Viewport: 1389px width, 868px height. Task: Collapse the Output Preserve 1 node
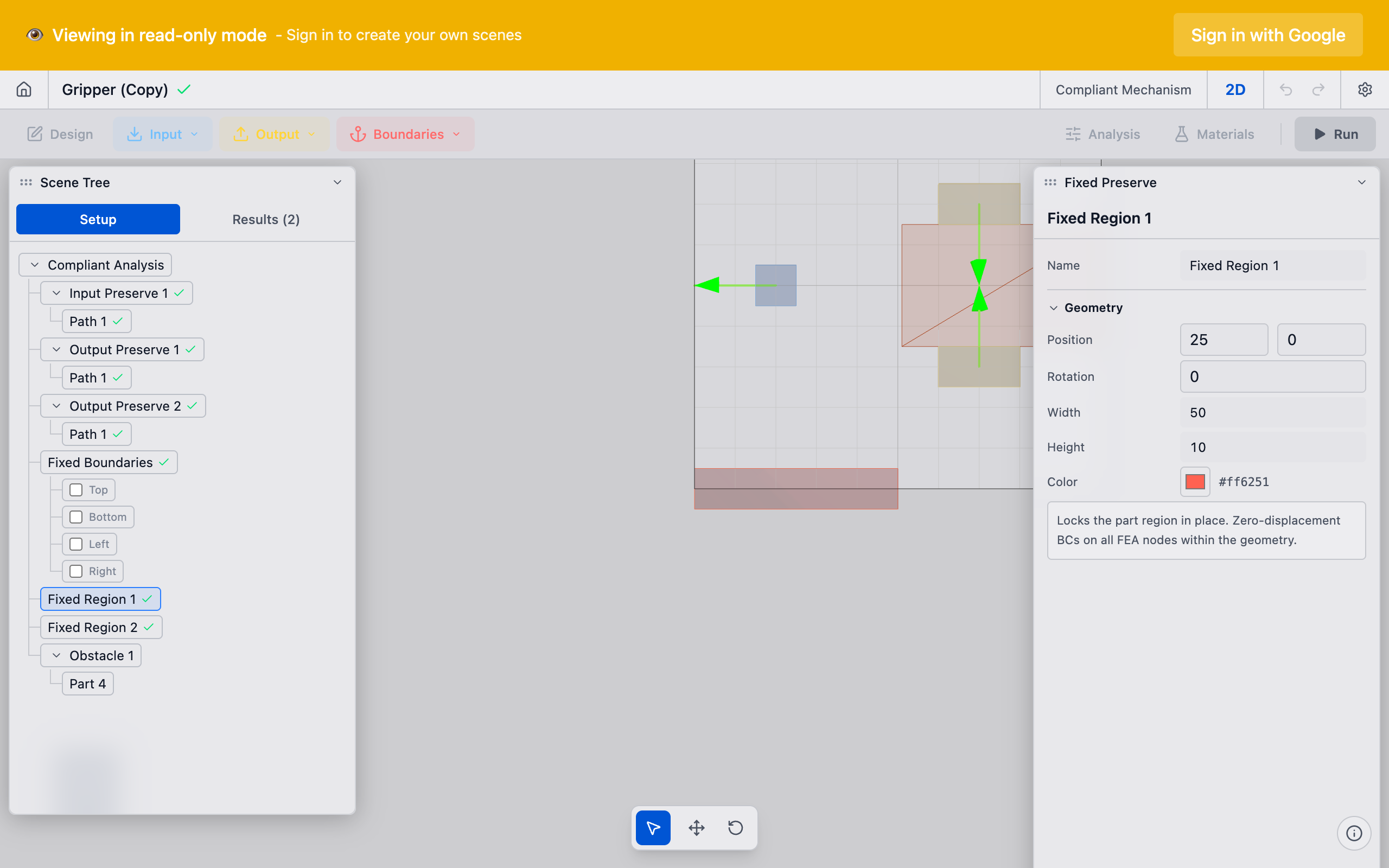56,349
